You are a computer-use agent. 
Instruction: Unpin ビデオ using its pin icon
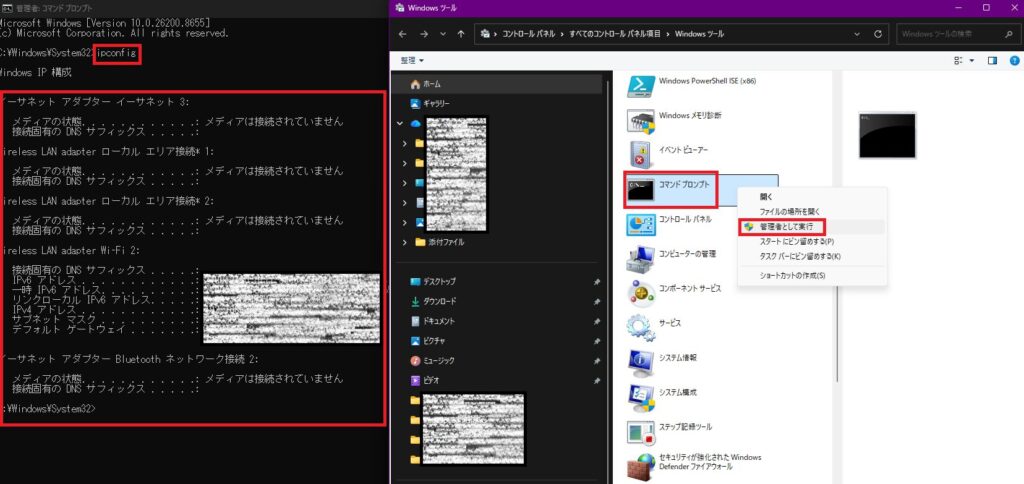(597, 381)
